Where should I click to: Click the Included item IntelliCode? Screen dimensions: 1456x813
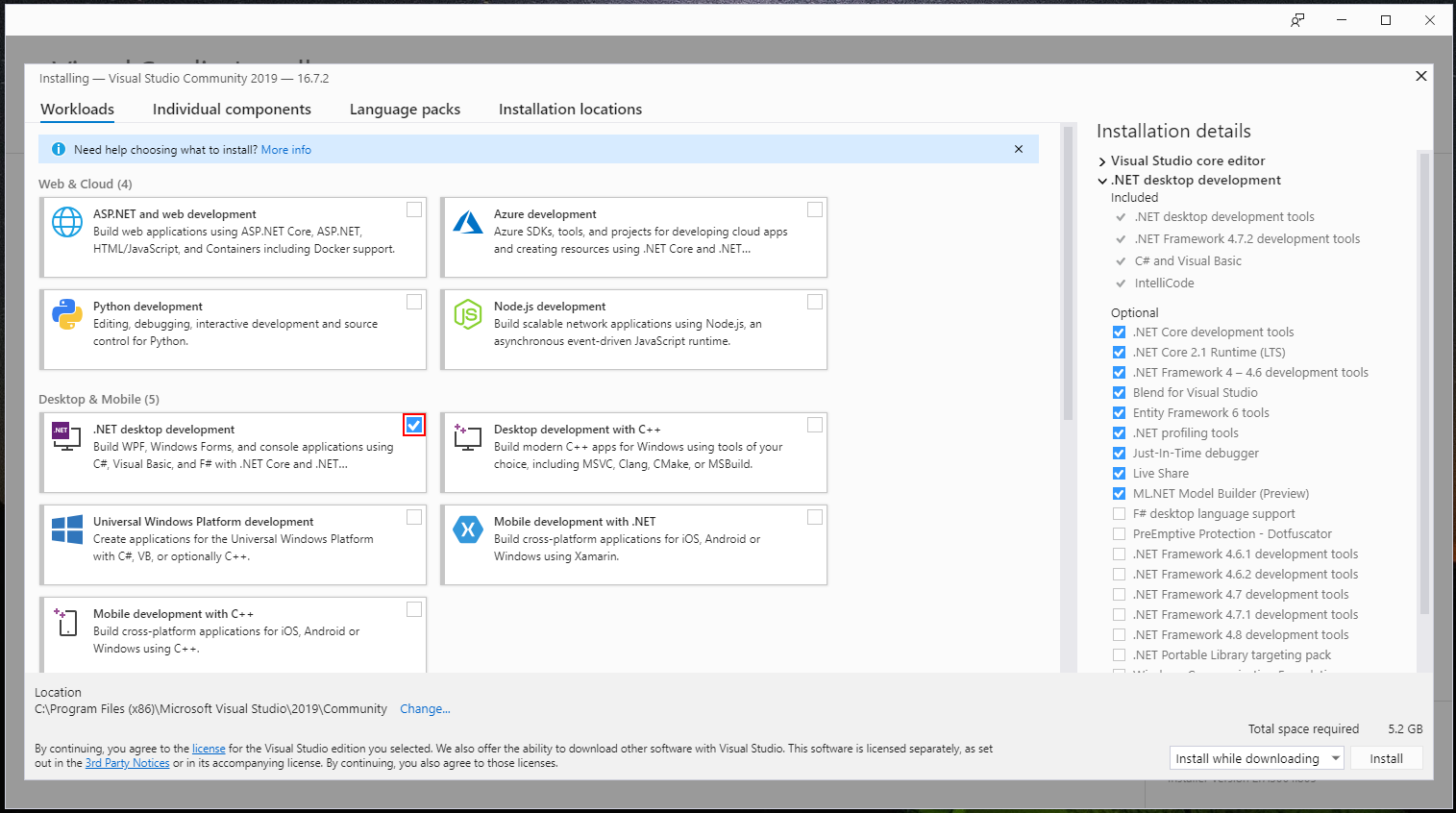pos(1164,283)
